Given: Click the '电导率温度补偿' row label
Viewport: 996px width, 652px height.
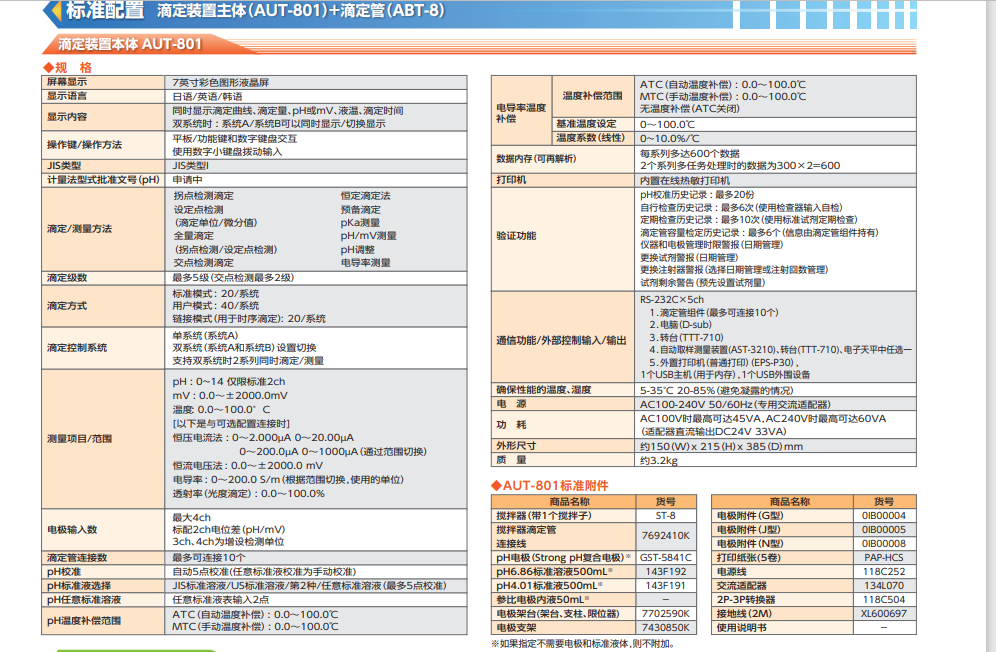Looking at the screenshot, I should [x=521, y=112].
